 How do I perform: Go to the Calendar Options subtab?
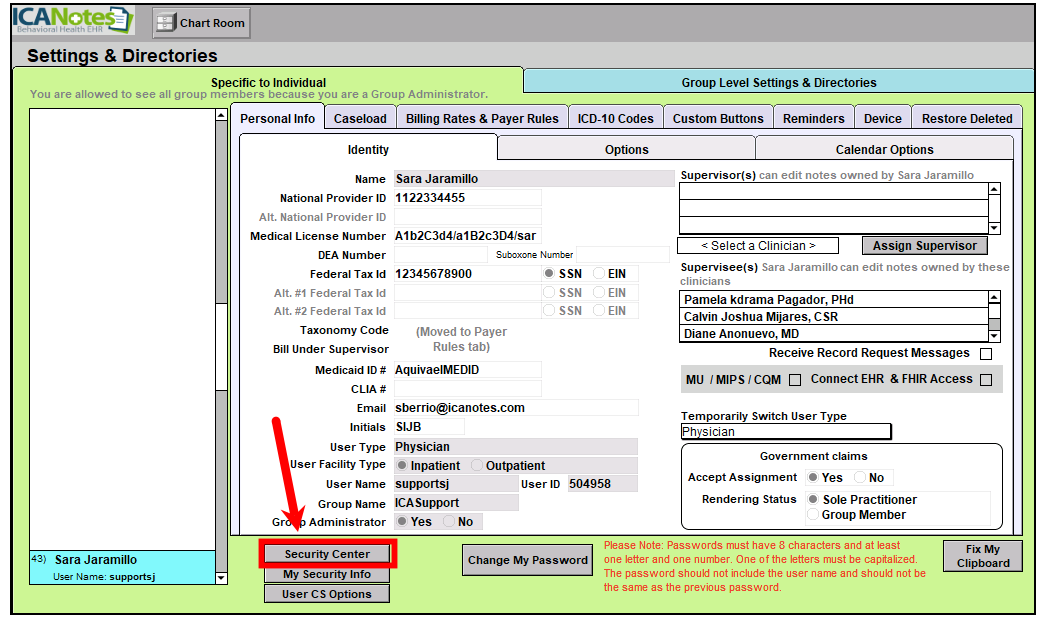coord(884,150)
